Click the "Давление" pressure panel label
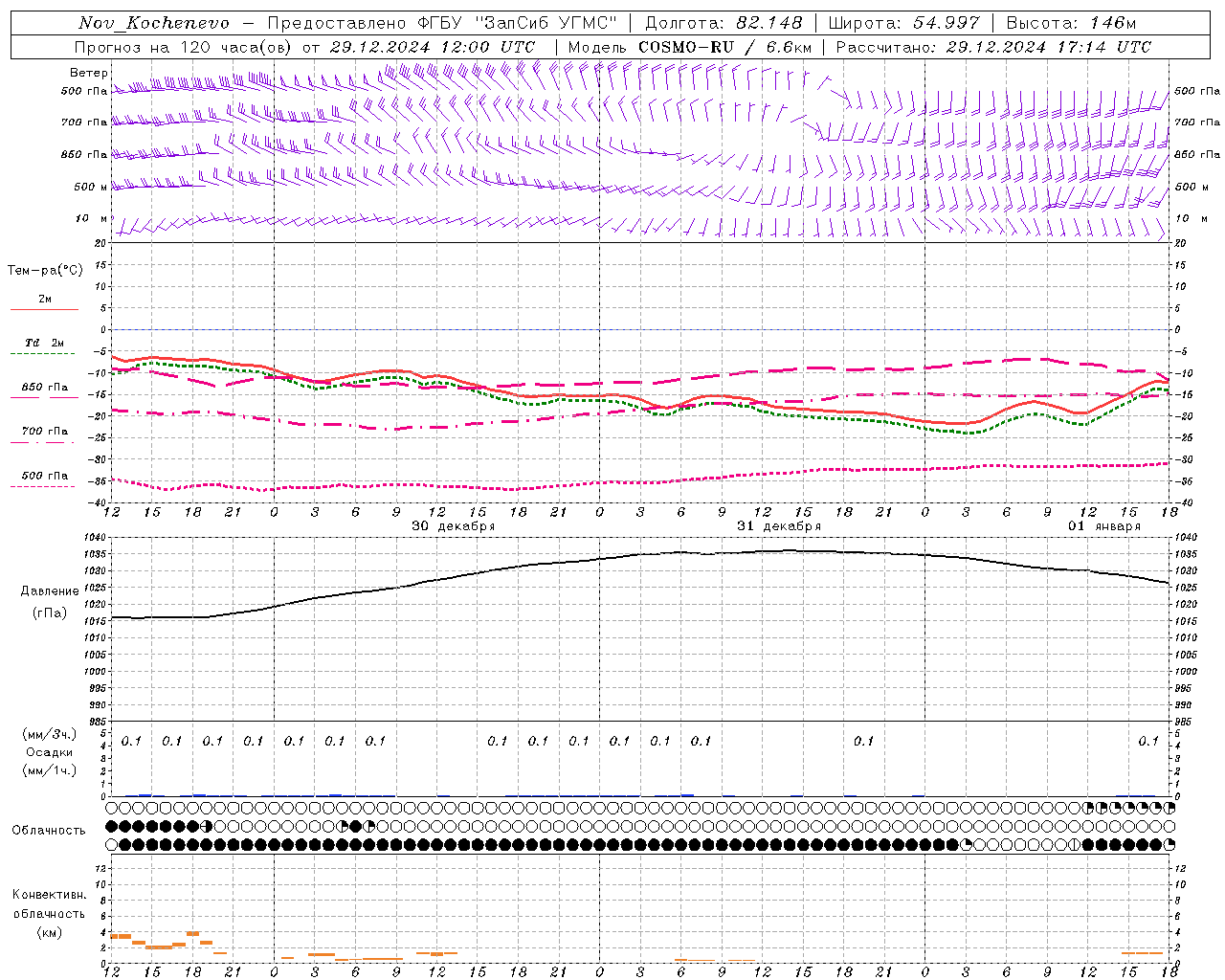Viewport: 1225px width, 980px height. 50,591
